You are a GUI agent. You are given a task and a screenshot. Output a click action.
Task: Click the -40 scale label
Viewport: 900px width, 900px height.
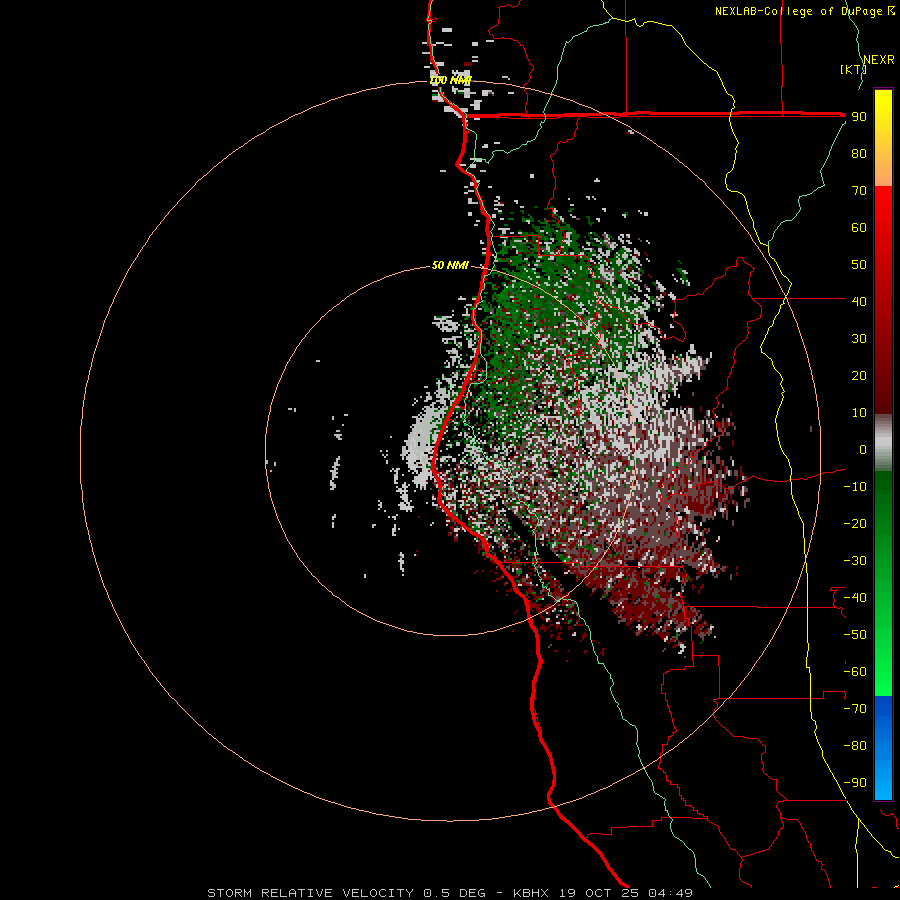[855, 598]
